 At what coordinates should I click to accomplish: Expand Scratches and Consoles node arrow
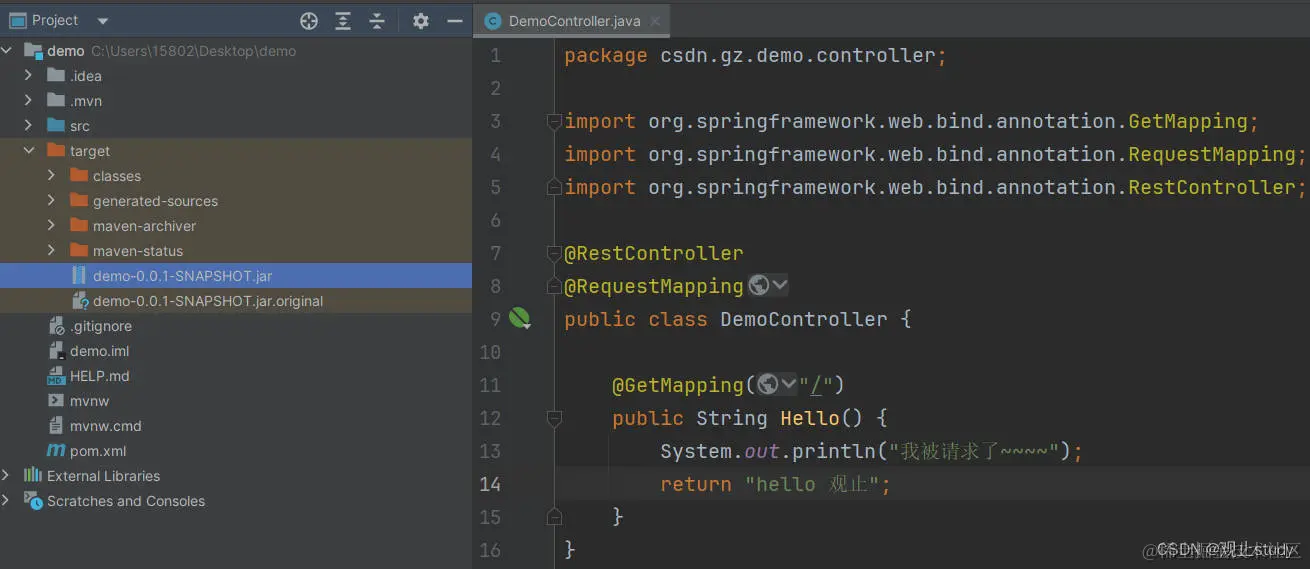pos(7,501)
